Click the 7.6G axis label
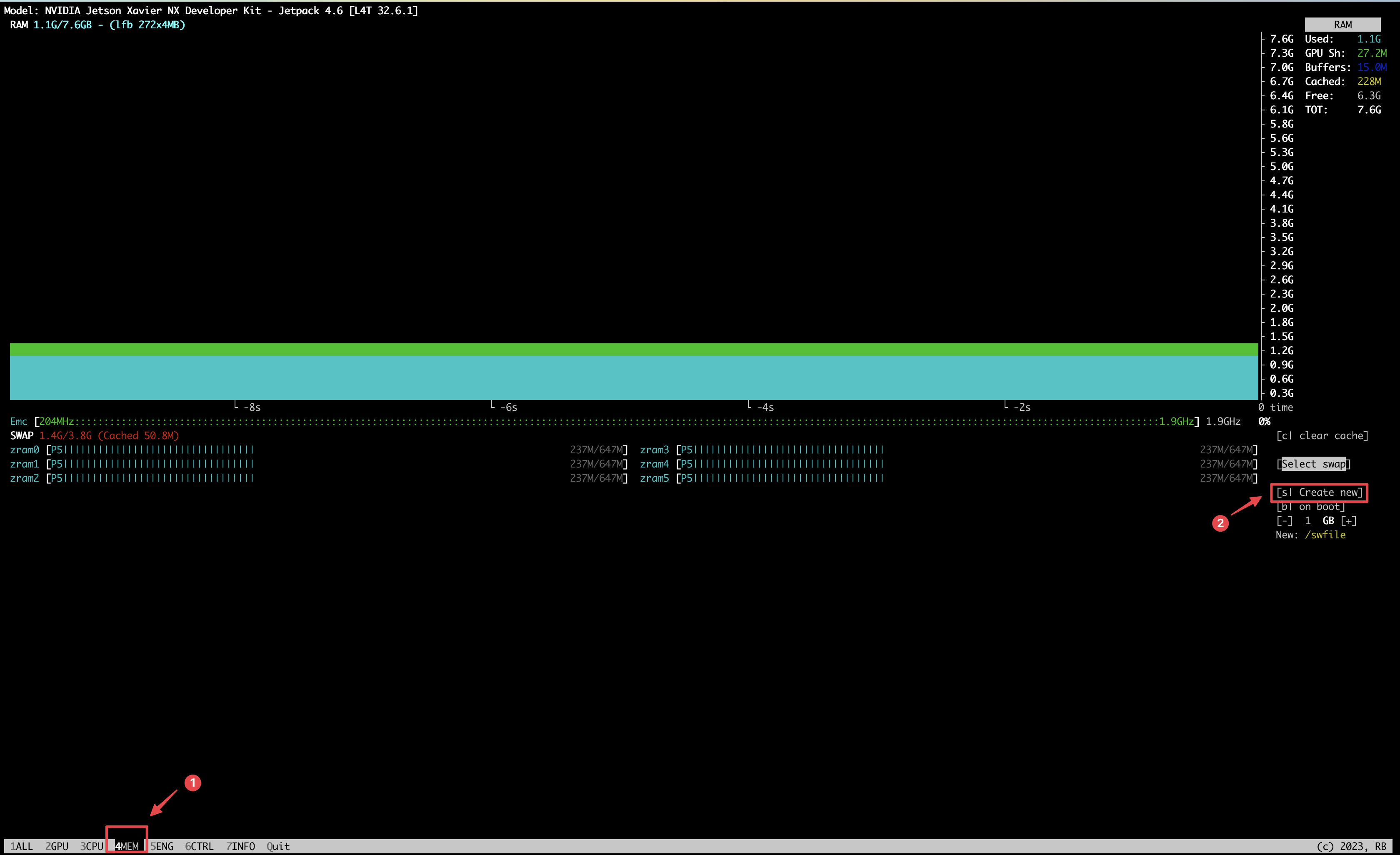This screenshot has height=855, width=1400. tap(1281, 39)
